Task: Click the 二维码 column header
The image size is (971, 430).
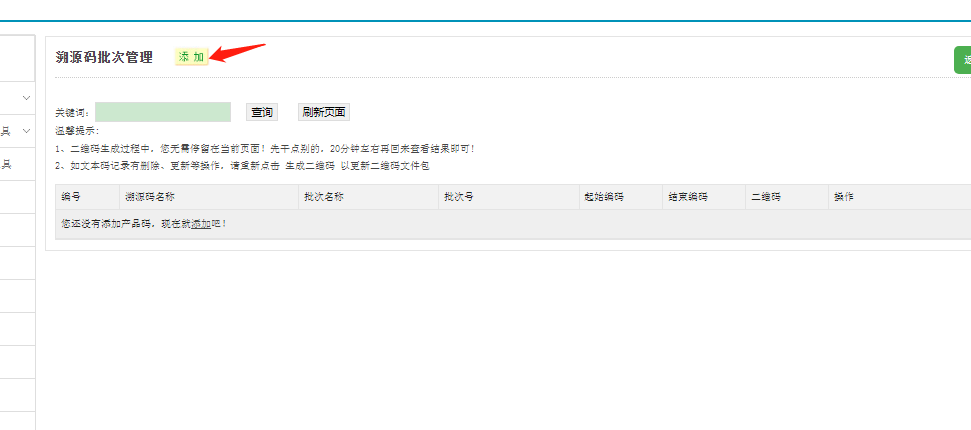Action: point(766,197)
